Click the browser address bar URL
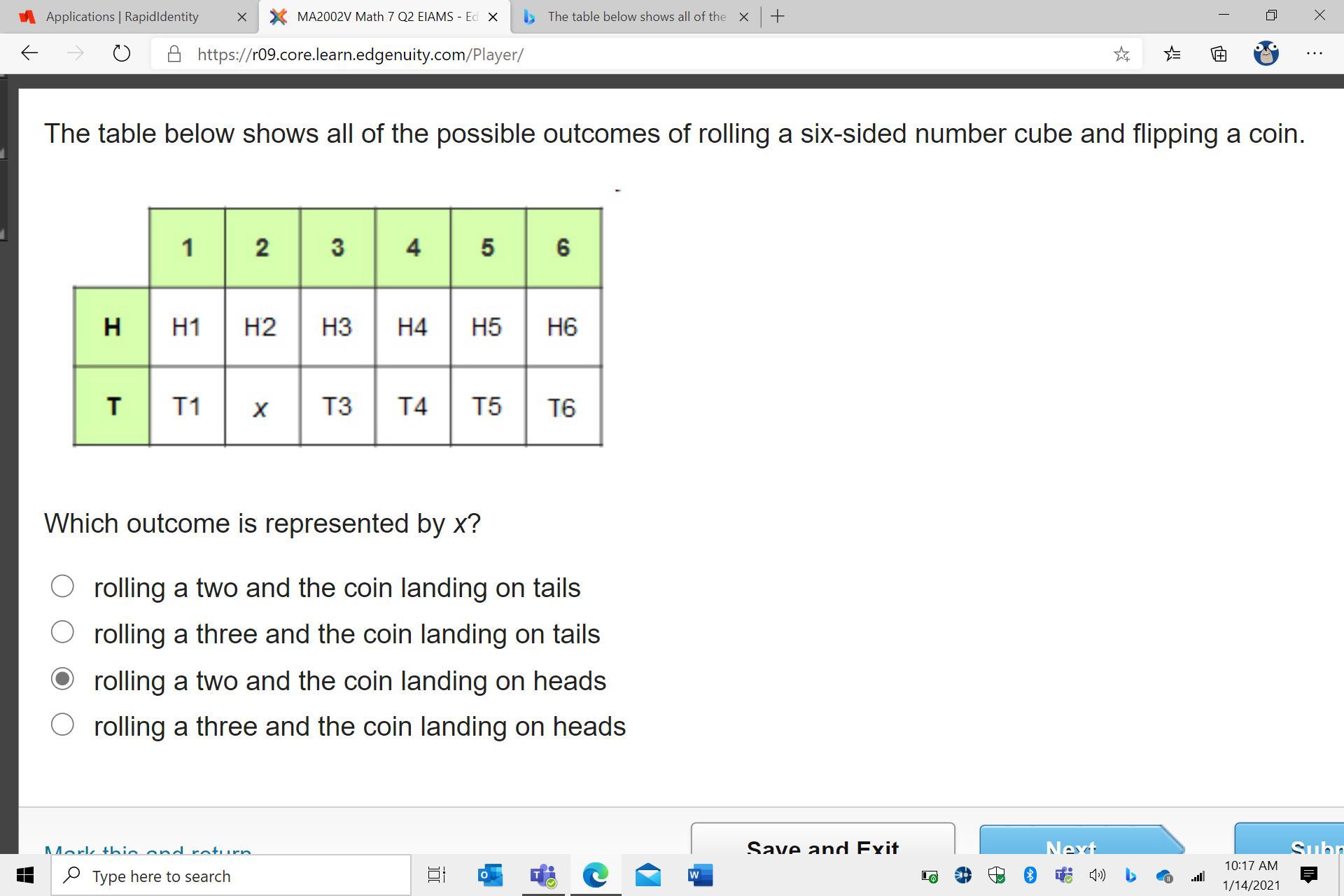Screen dimensions: 1344x896 pos(360,55)
